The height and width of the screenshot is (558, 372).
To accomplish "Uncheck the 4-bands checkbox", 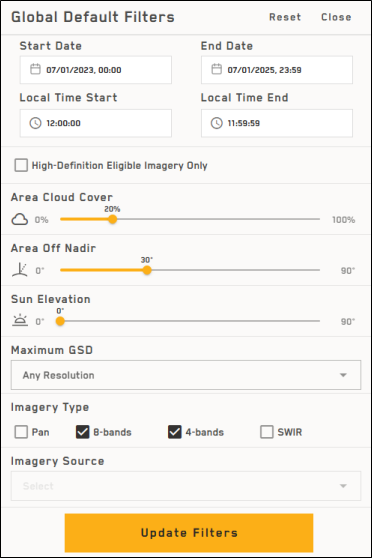I will (175, 432).
